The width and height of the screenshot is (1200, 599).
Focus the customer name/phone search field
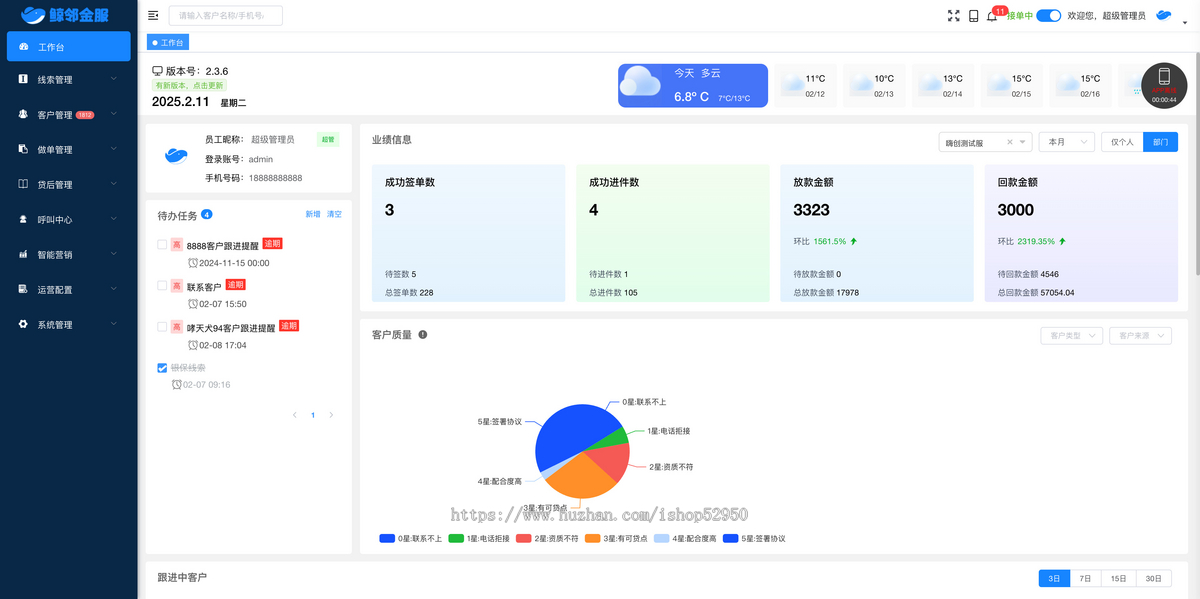(225, 15)
